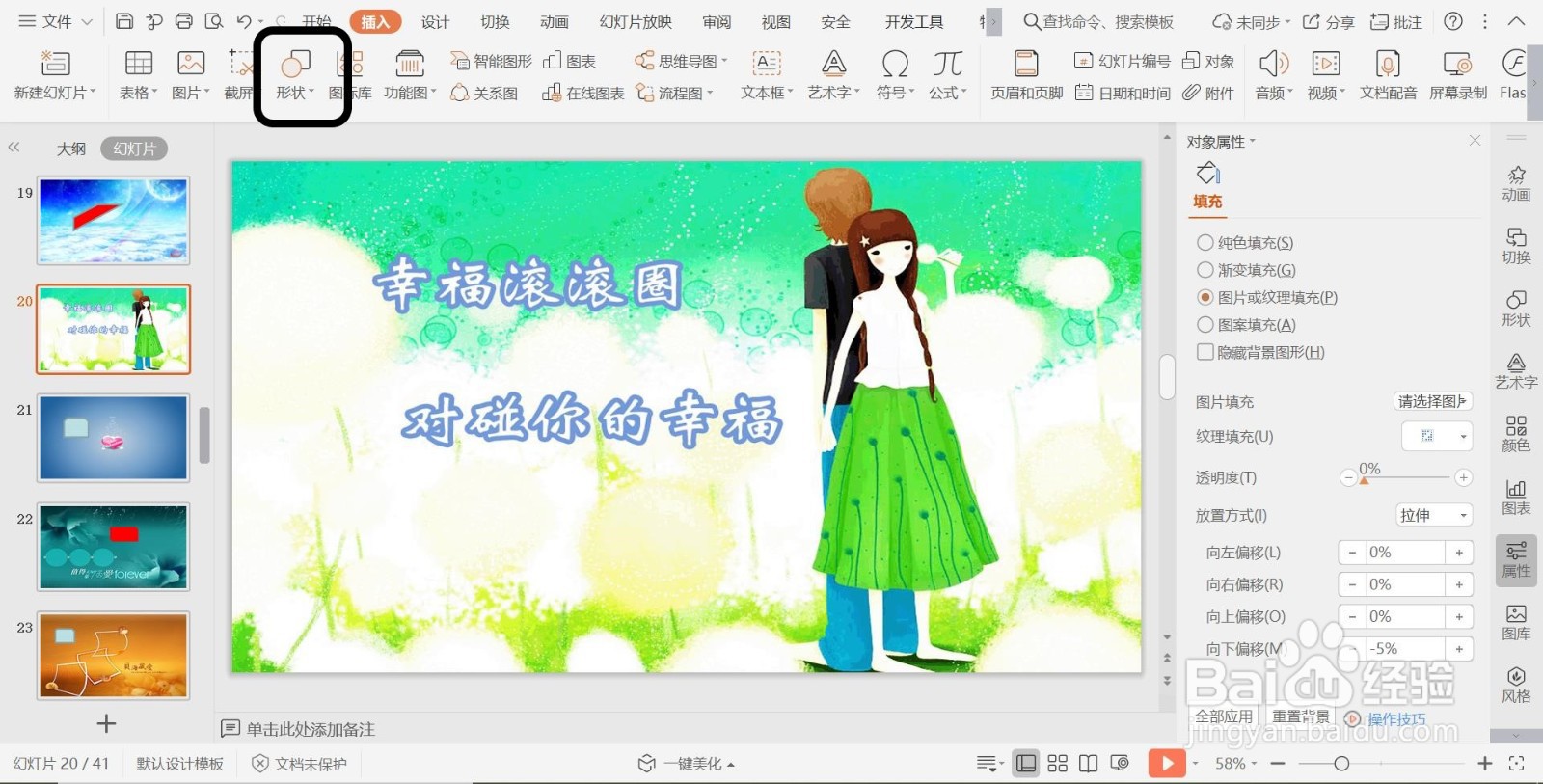
Task: Insert 视频 video
Action: click(1326, 75)
